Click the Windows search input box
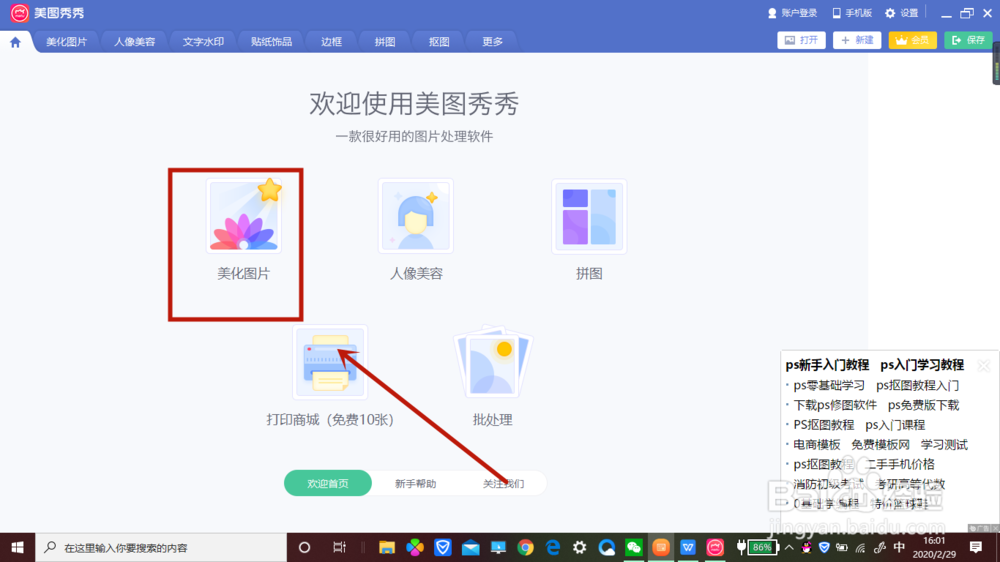The height and width of the screenshot is (562, 1000). coord(161,547)
